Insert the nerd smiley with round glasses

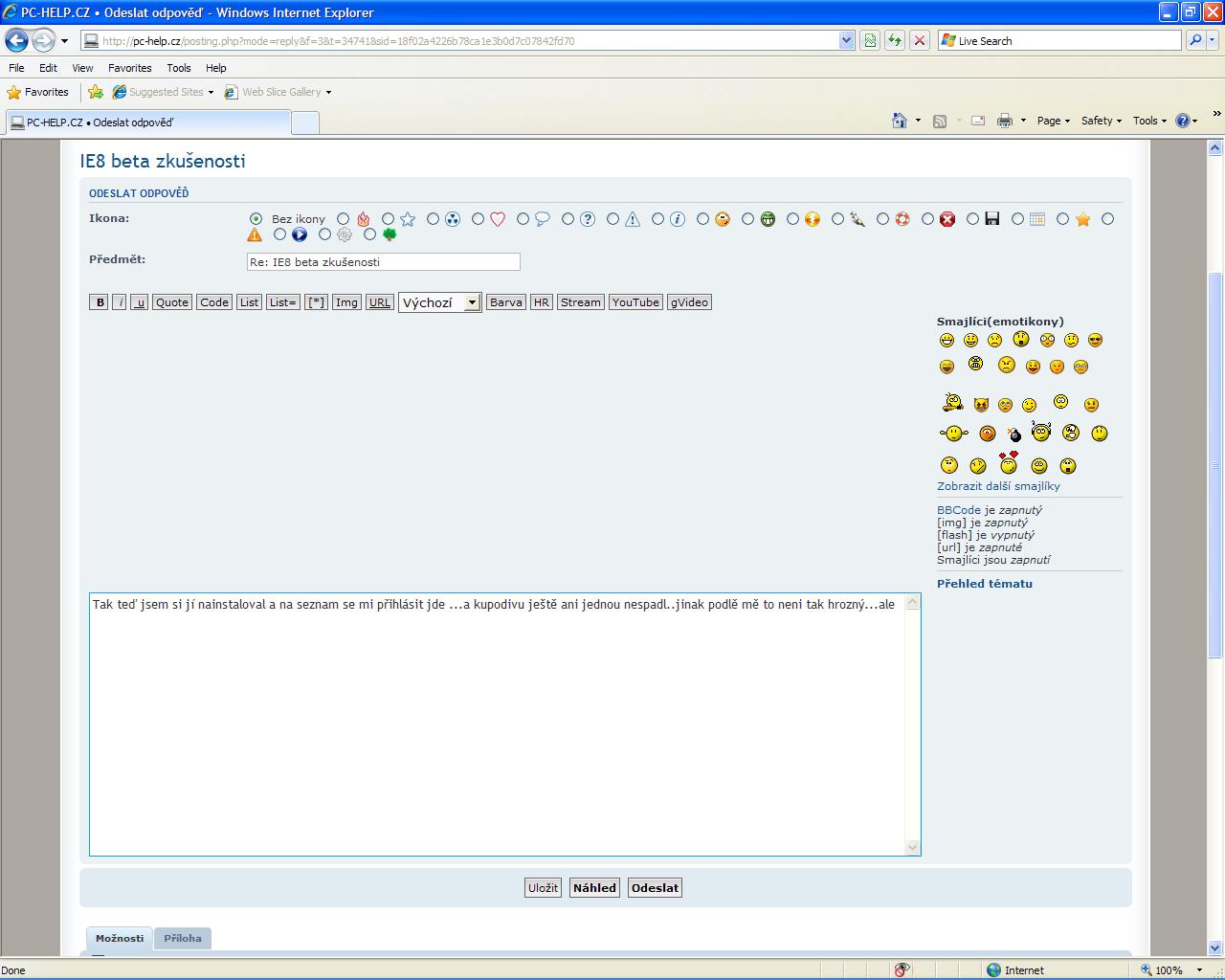(1047, 340)
